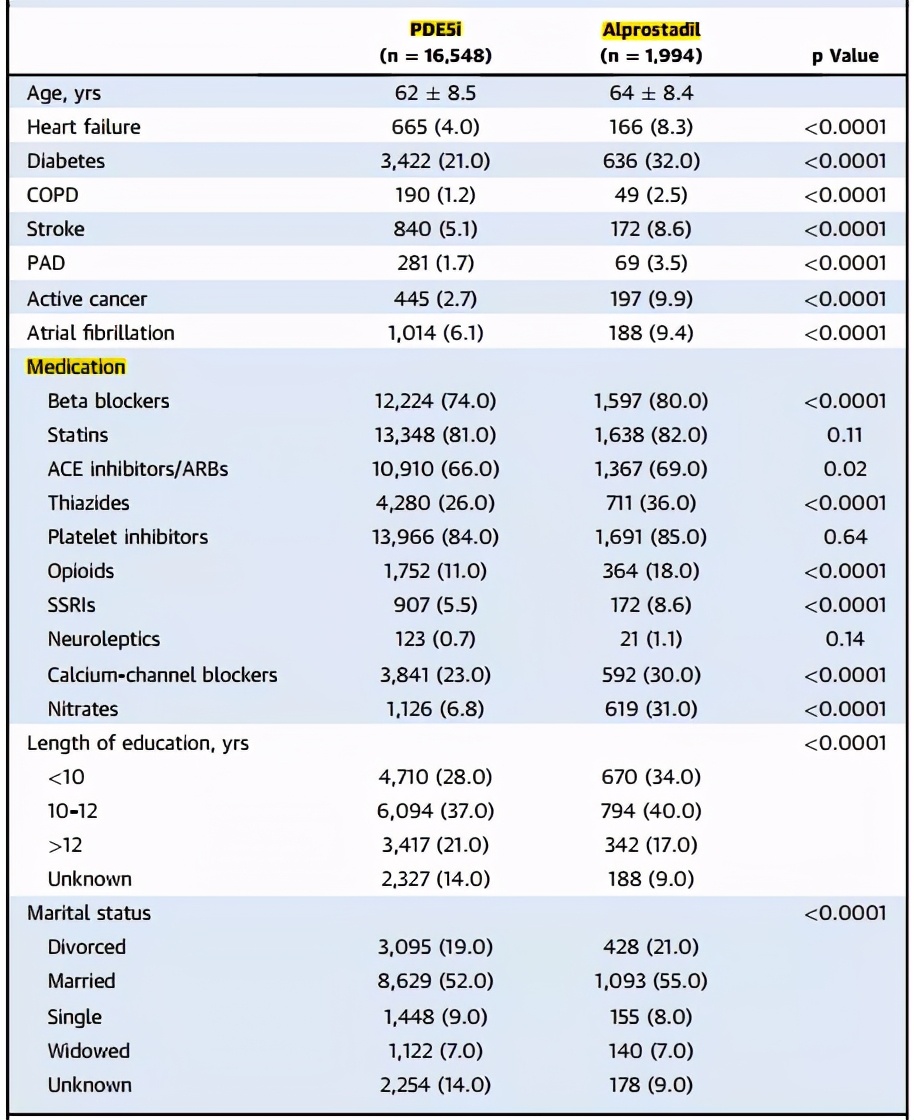914x1120 pixels.
Task: Click the Marital status section label
Action: (88, 912)
